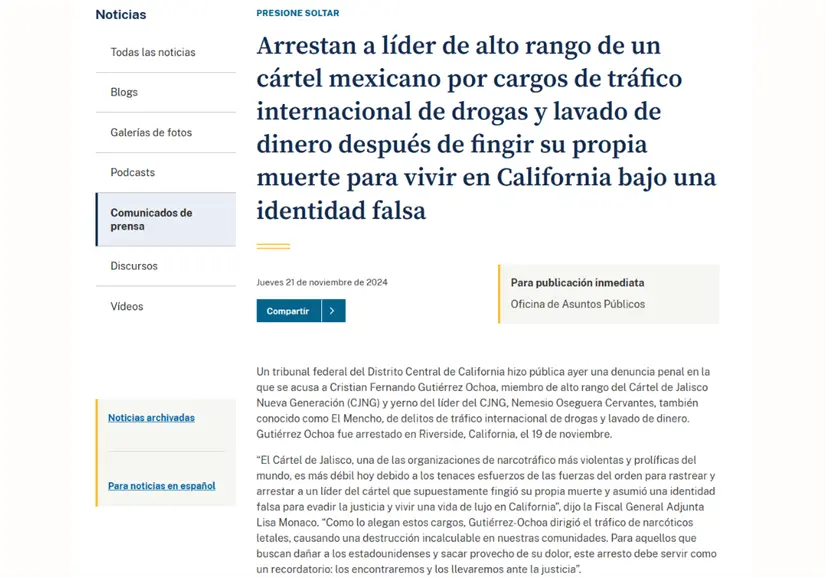The height and width of the screenshot is (577, 825).
Task: Click the arrow icon beside Compartir
Action: (334, 311)
